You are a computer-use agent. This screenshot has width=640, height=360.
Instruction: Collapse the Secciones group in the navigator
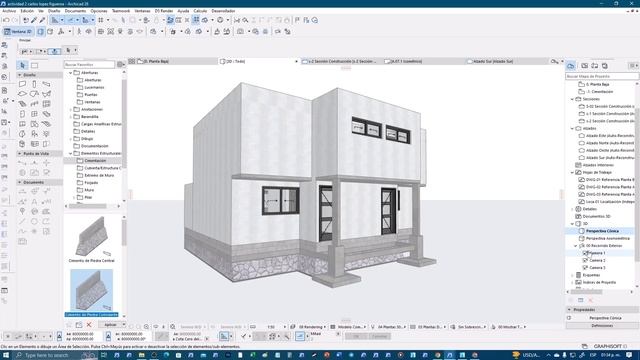[572, 99]
